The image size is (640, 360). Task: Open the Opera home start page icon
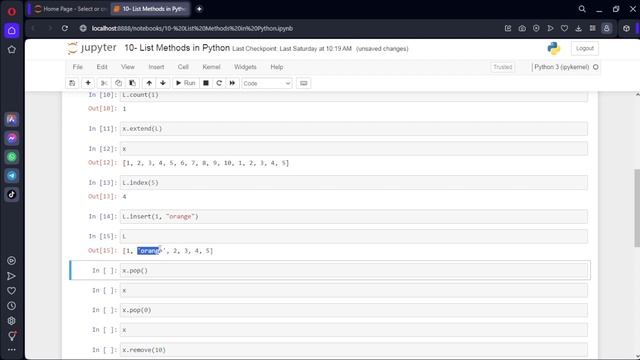(x=11, y=31)
